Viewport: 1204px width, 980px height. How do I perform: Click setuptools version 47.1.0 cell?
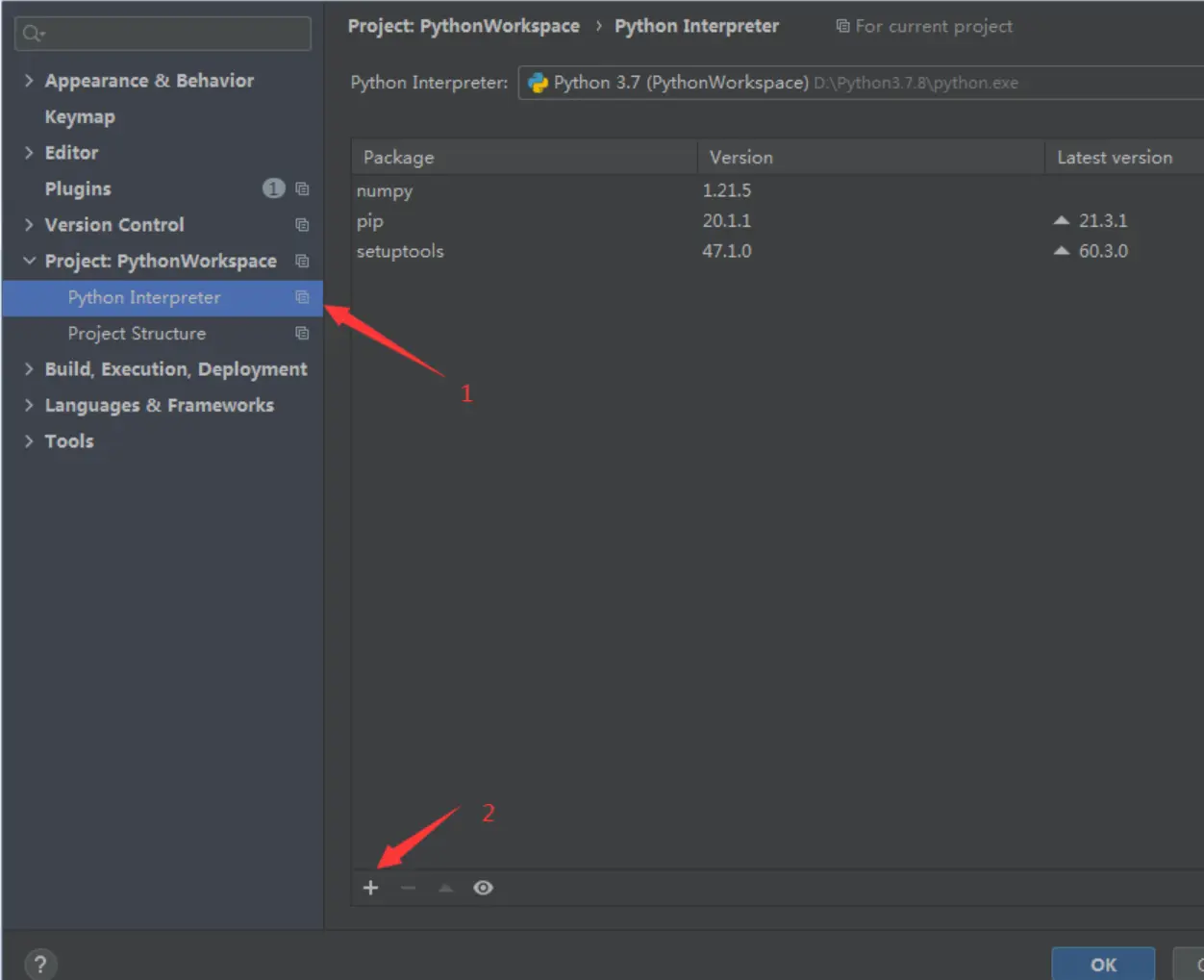click(727, 251)
